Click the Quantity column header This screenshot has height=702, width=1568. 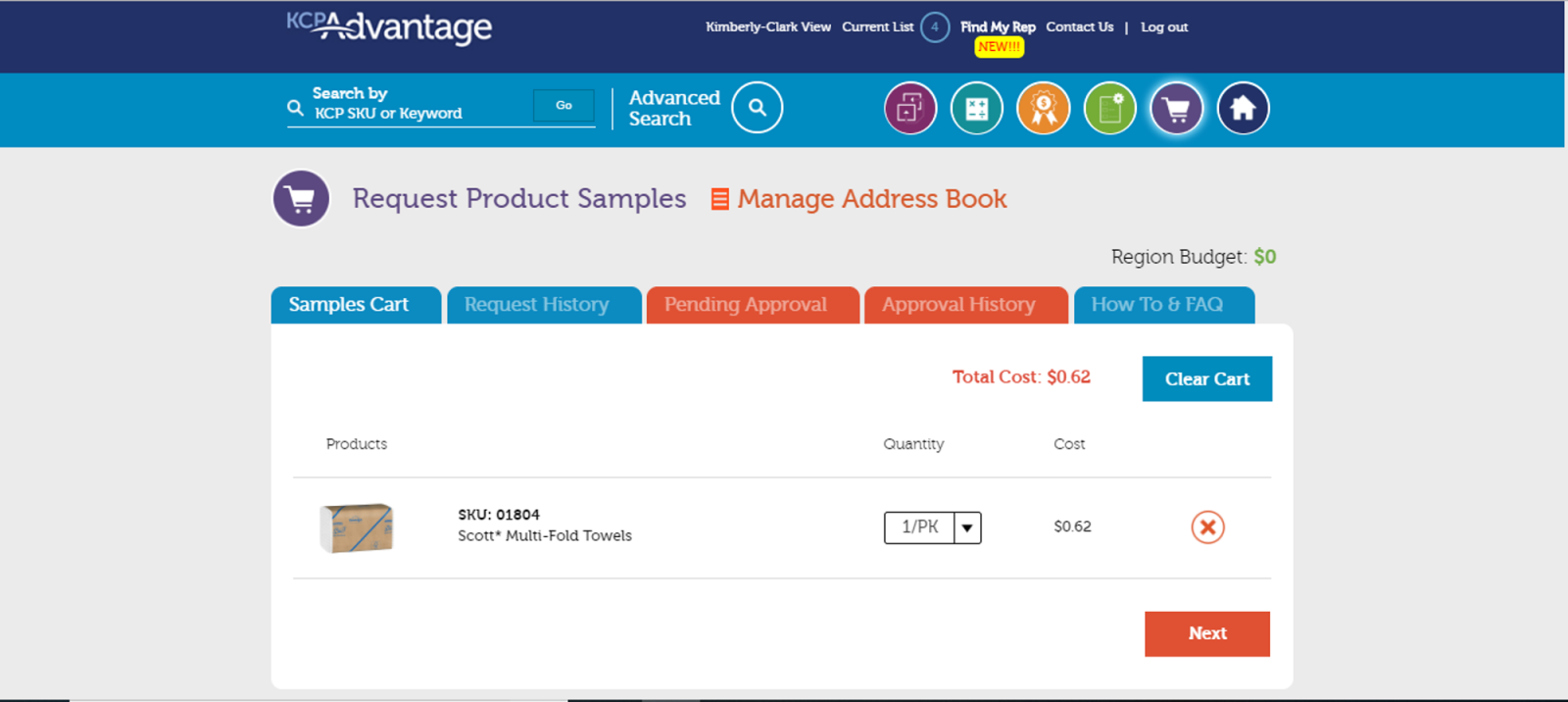click(913, 444)
